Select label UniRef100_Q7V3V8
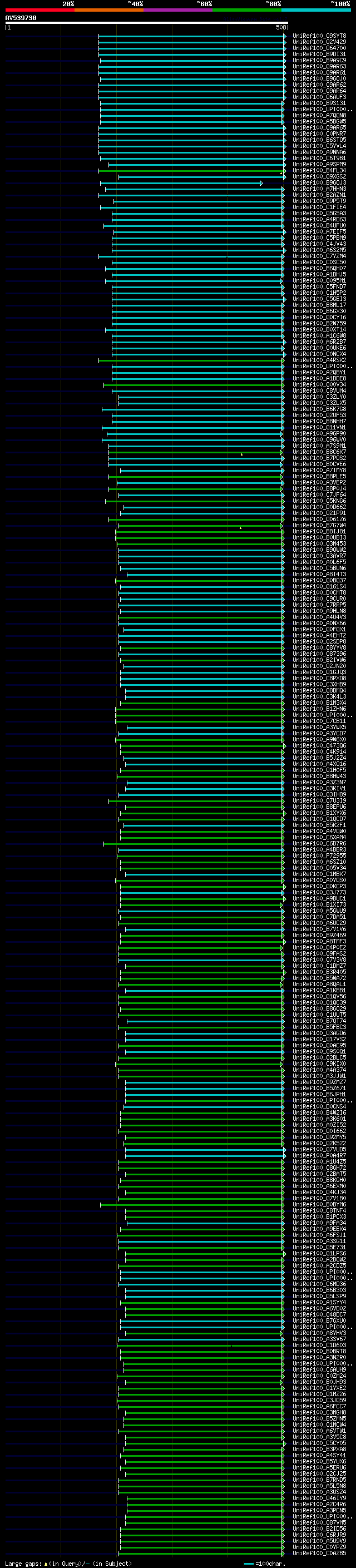This screenshot has width=356, height=1568. pos(319,960)
